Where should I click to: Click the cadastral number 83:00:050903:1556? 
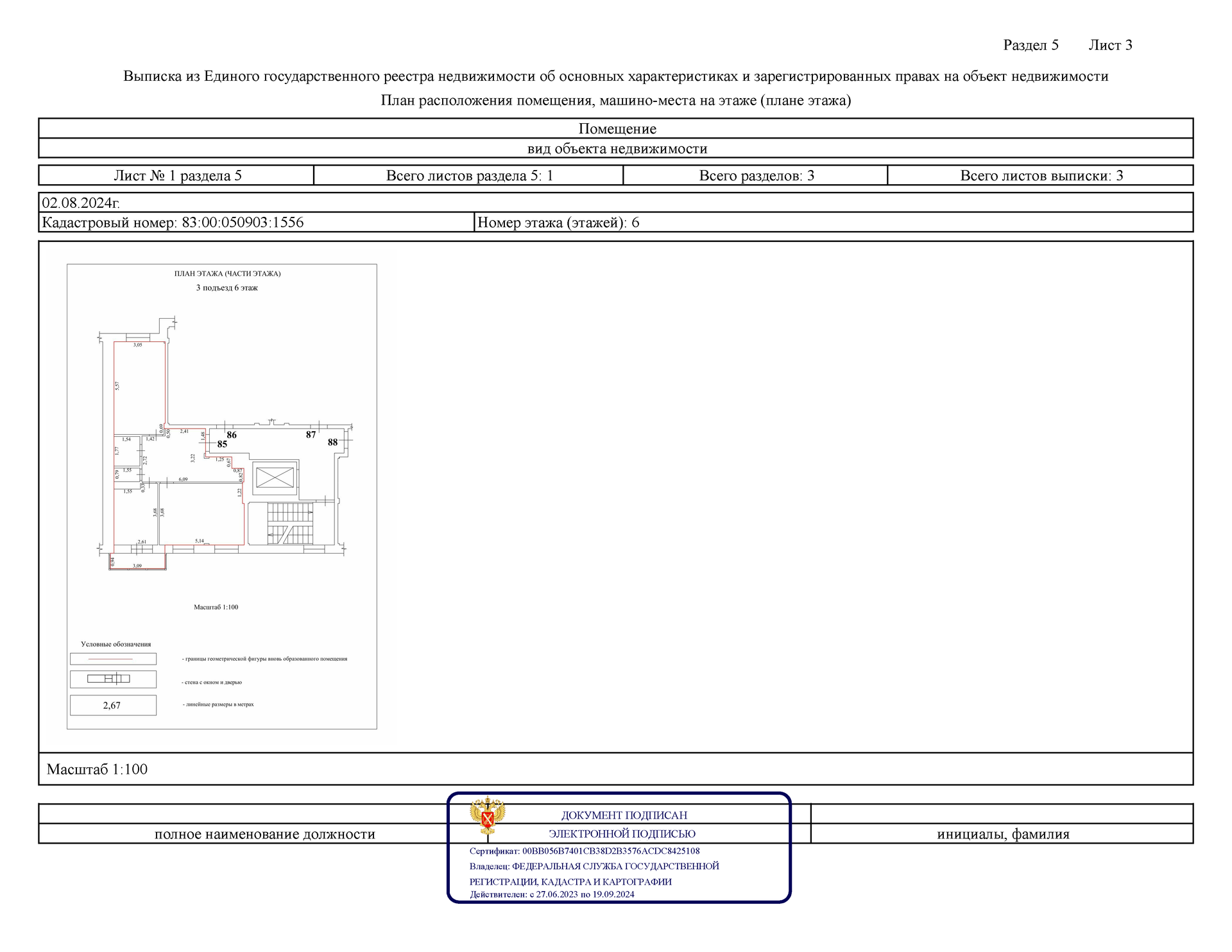click(x=243, y=223)
